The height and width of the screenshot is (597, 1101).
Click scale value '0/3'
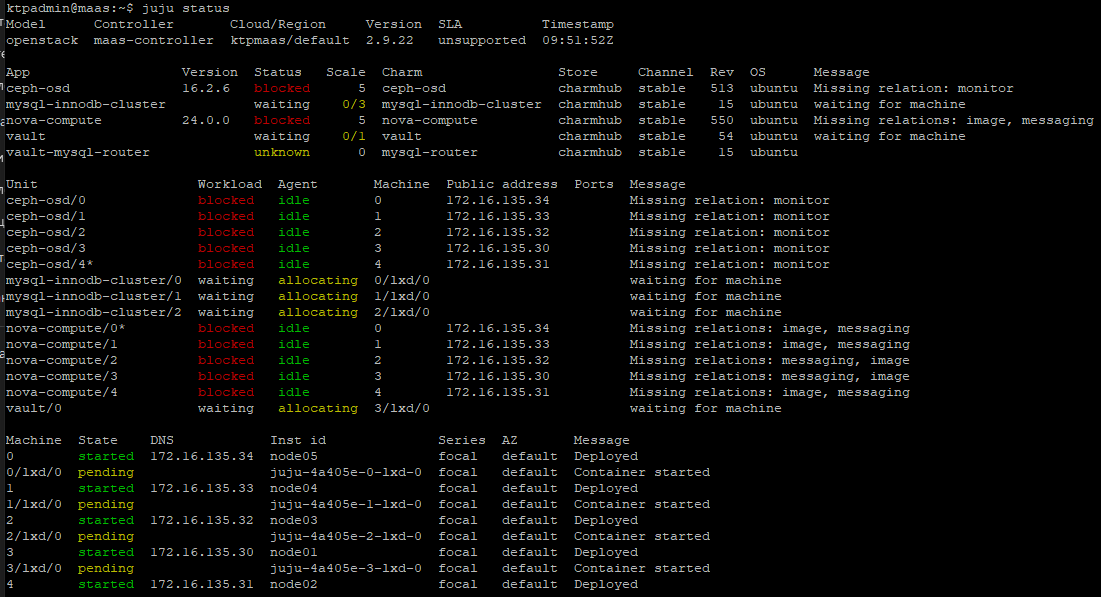tap(354, 105)
